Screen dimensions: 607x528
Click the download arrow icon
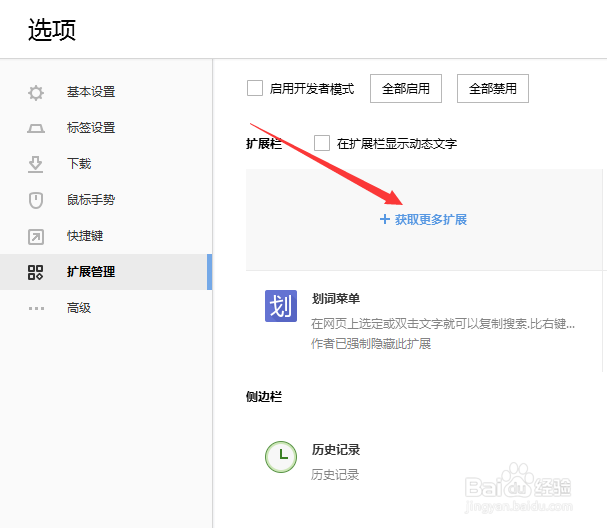(36, 164)
